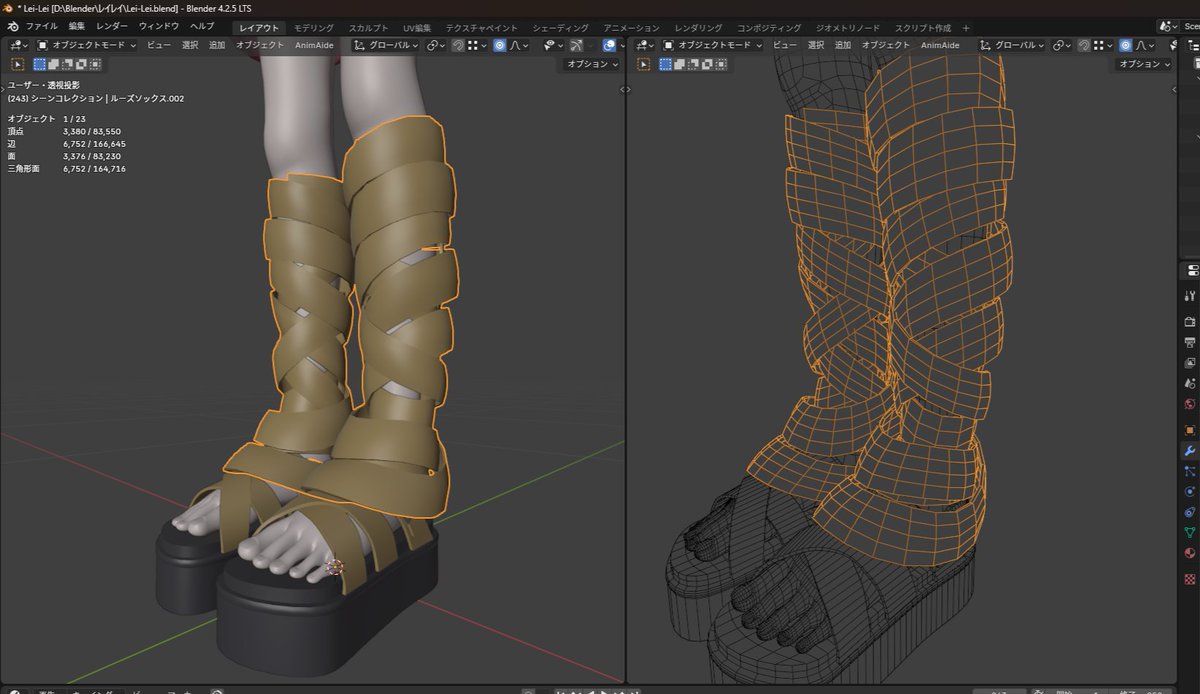Screen dimensions: 1200x694
Task: Click the 頂点 3,380 / 83,550 statistic
Action: (64, 131)
